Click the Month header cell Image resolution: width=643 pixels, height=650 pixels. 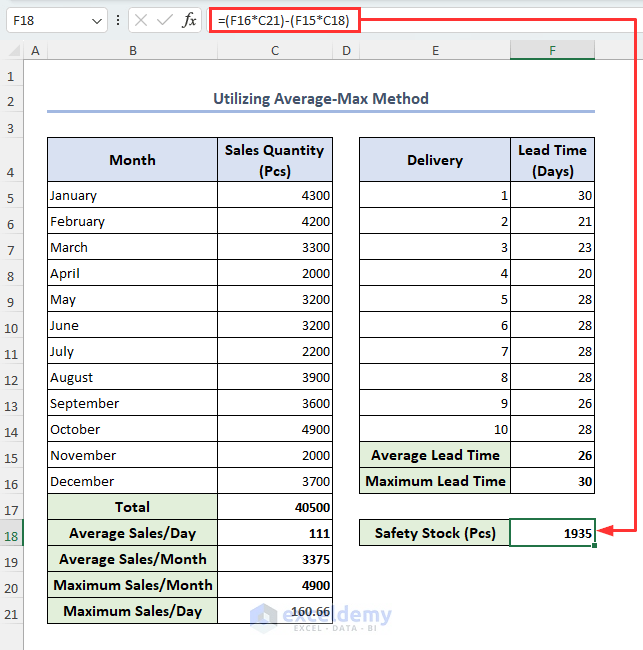pos(132,160)
